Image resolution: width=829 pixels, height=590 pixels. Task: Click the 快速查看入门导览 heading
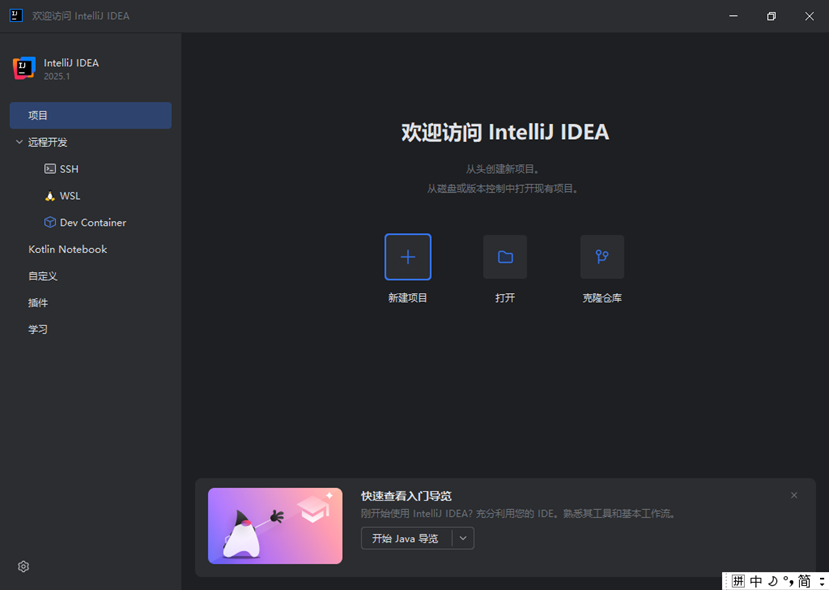tap(406, 496)
